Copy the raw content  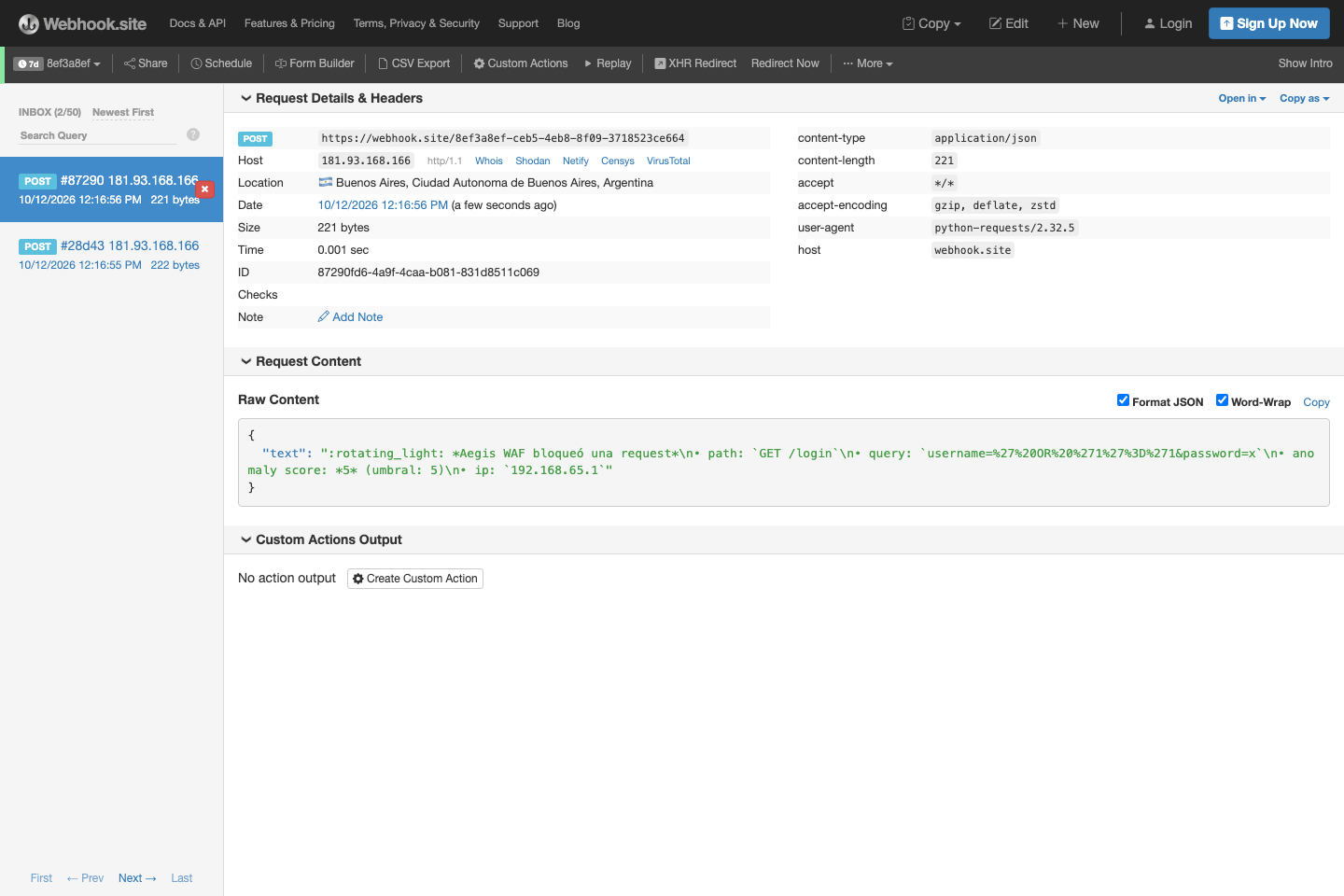pyautogui.click(x=1316, y=402)
